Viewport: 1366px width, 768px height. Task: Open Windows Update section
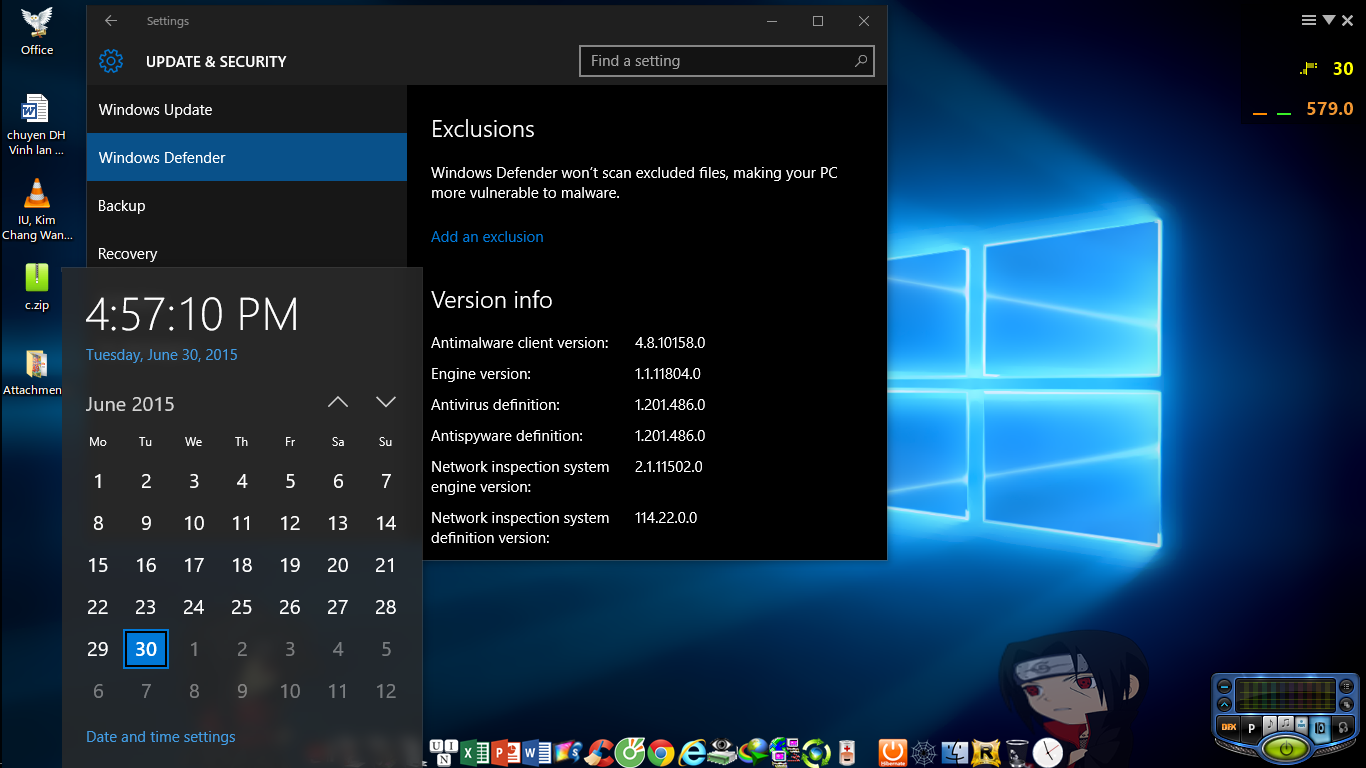coord(247,110)
